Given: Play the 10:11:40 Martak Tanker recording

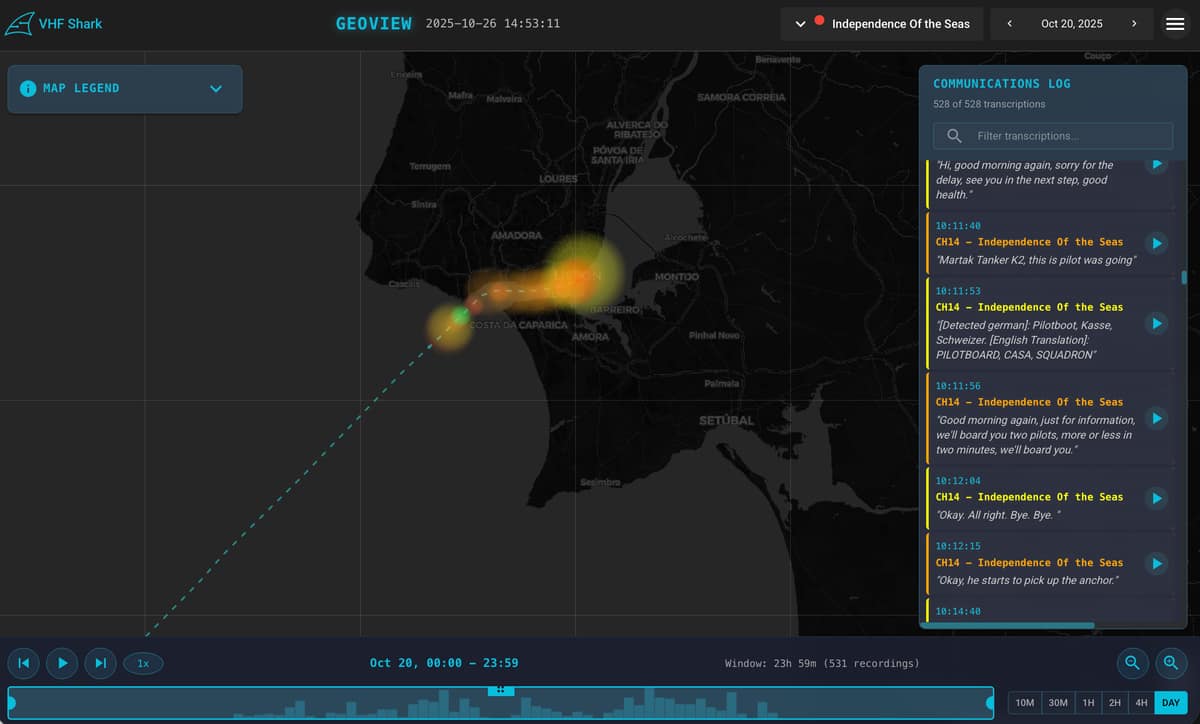Looking at the screenshot, I should click(x=1156, y=242).
